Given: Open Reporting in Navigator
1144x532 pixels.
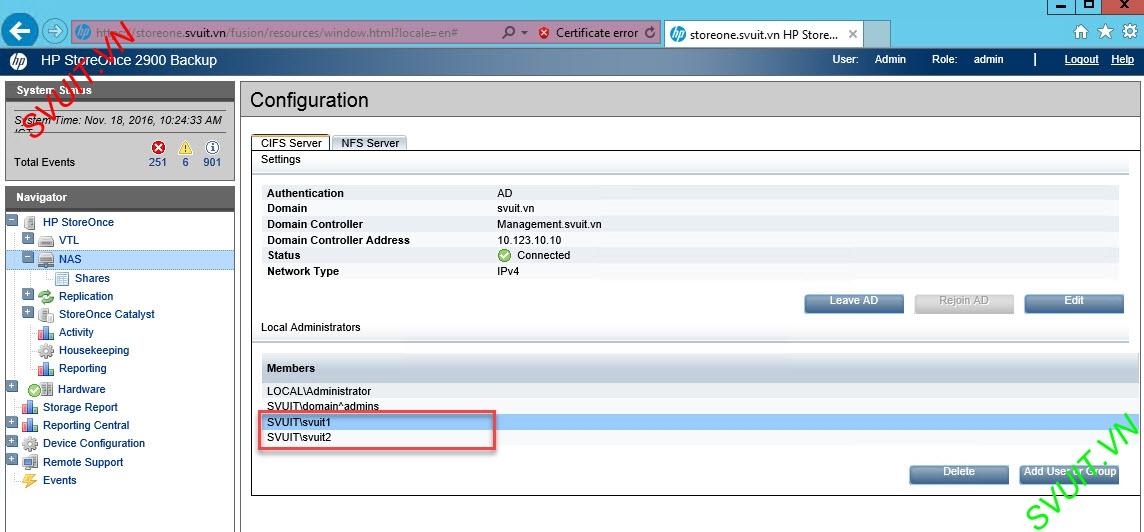Looking at the screenshot, I should [x=82, y=369].
